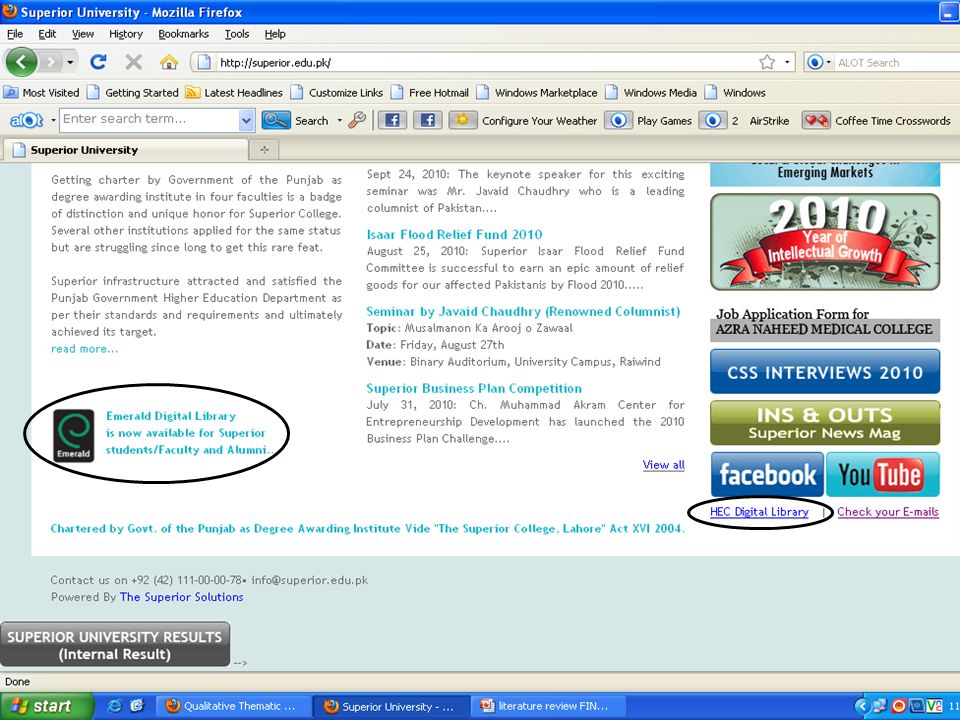
Task: Open the ALOT search engine selector
Action: [x=819, y=62]
